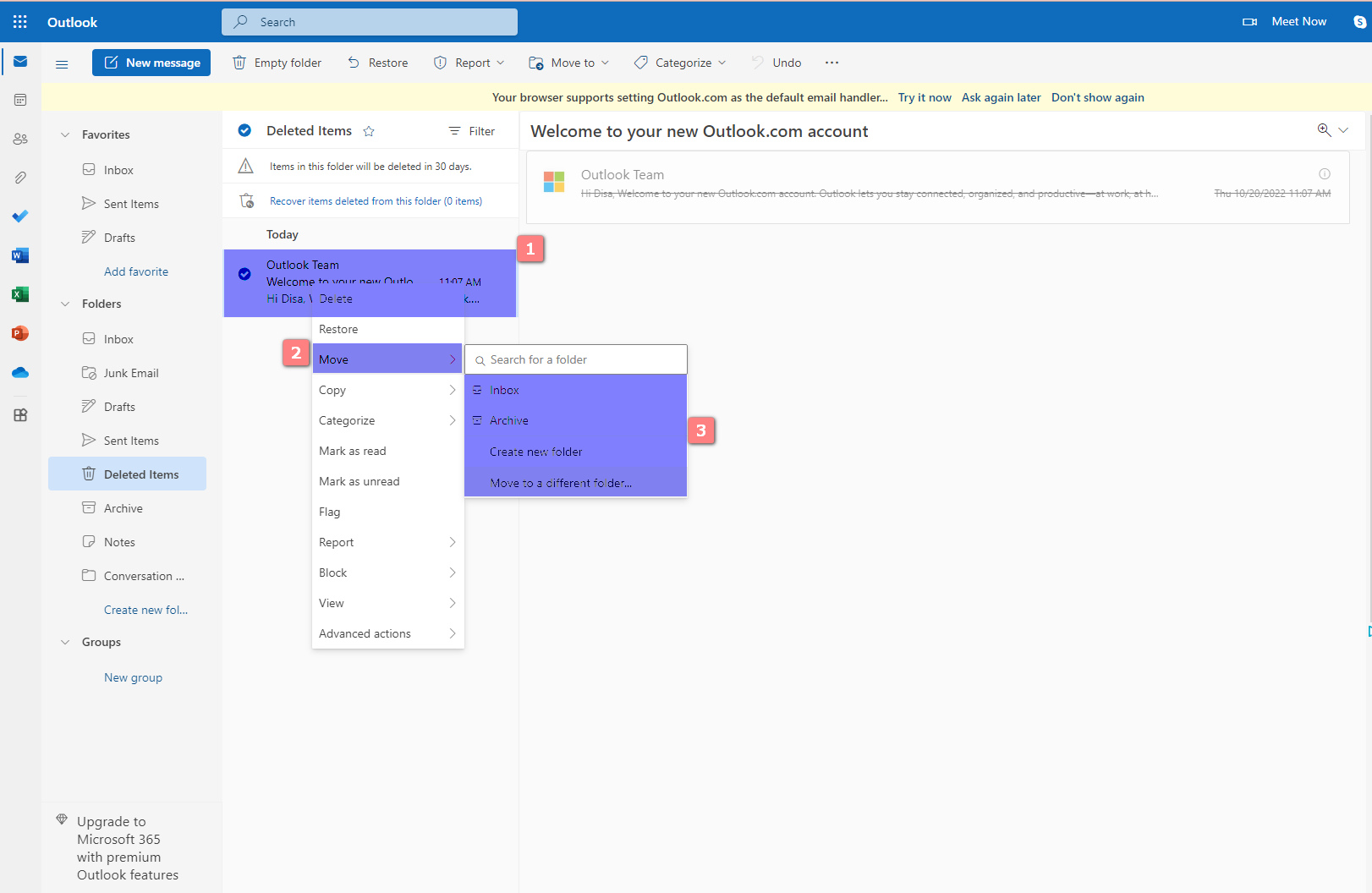Click the Undo toolbar button

tap(777, 63)
